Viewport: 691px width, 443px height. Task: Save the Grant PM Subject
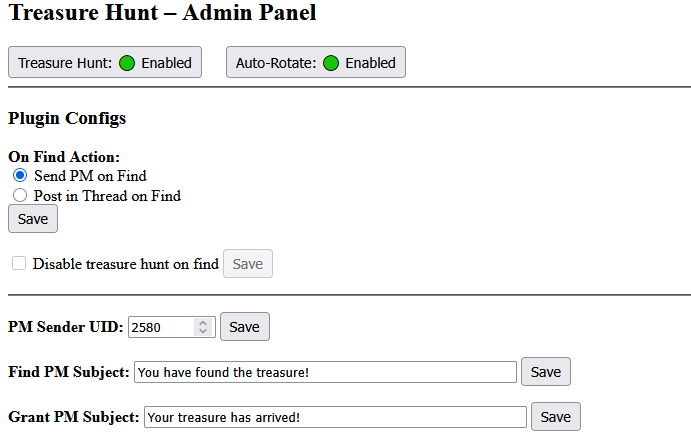[x=555, y=417]
